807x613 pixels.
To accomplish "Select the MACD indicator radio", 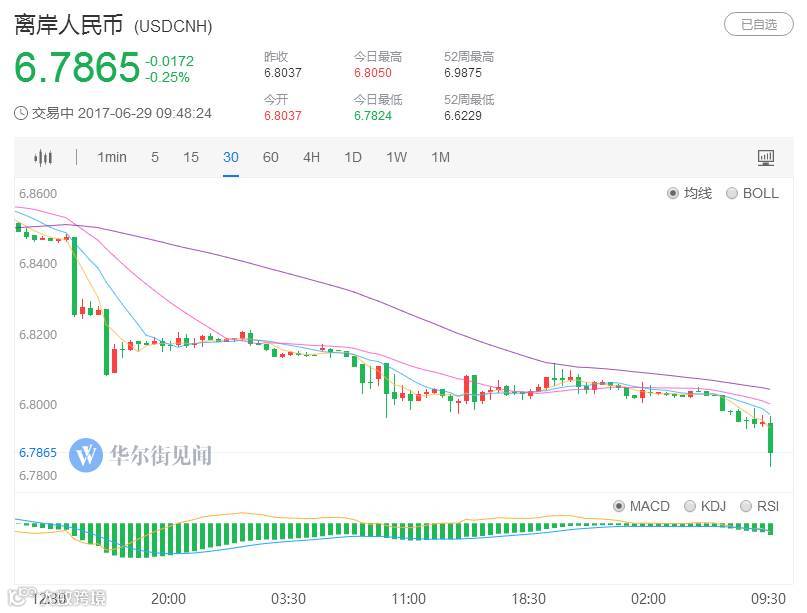I will [x=619, y=506].
